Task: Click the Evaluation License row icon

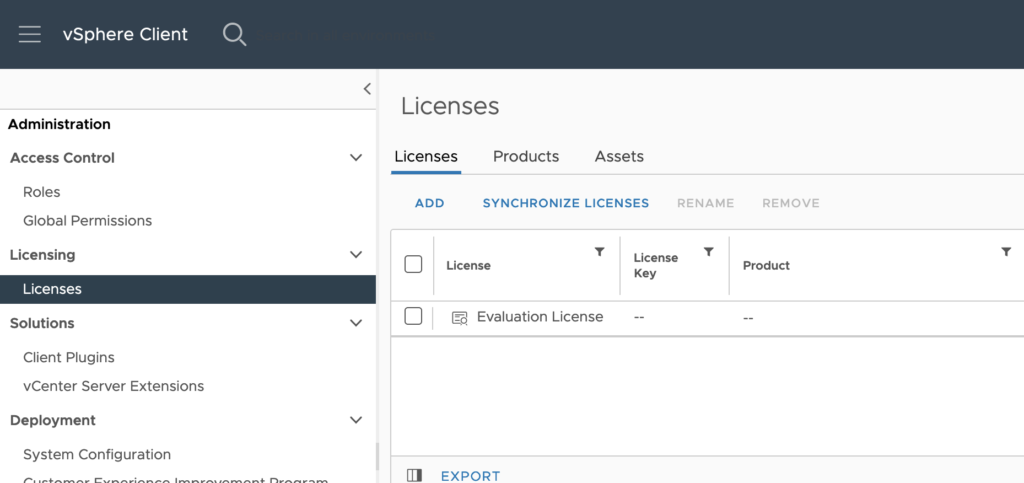Action: coord(459,318)
